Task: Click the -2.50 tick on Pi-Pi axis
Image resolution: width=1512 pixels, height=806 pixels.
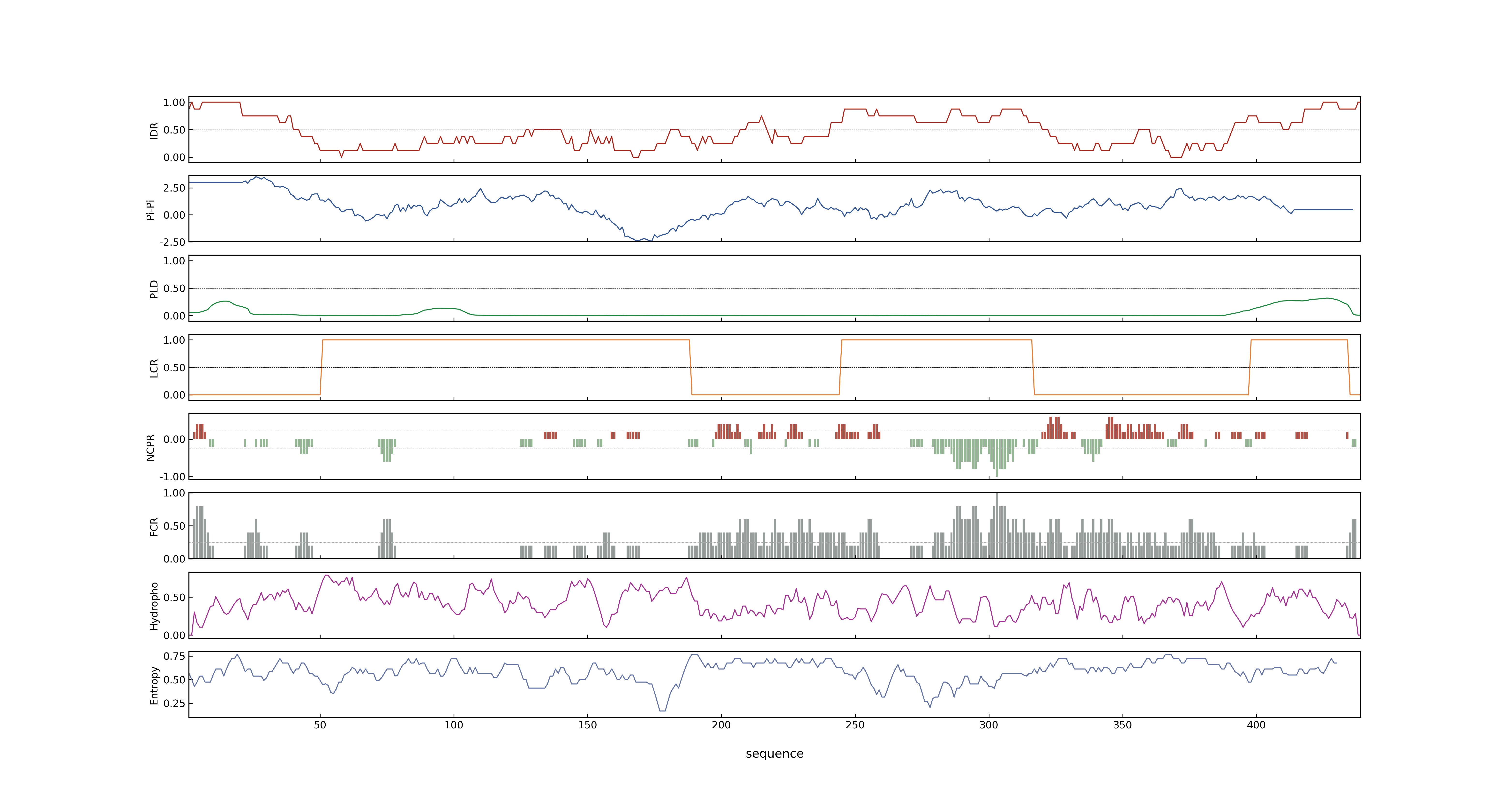Action: click(172, 242)
